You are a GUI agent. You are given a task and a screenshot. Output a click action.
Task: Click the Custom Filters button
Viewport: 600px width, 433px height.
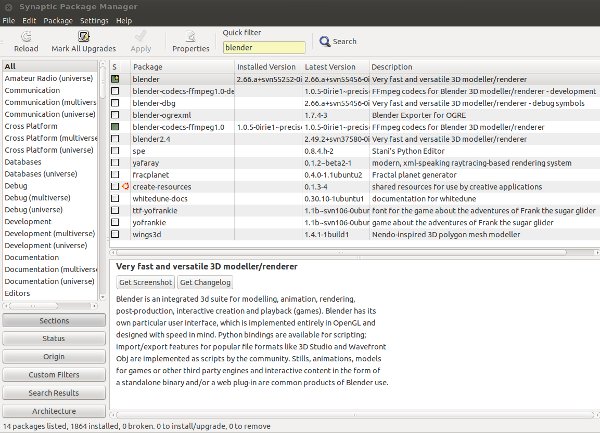click(54, 375)
